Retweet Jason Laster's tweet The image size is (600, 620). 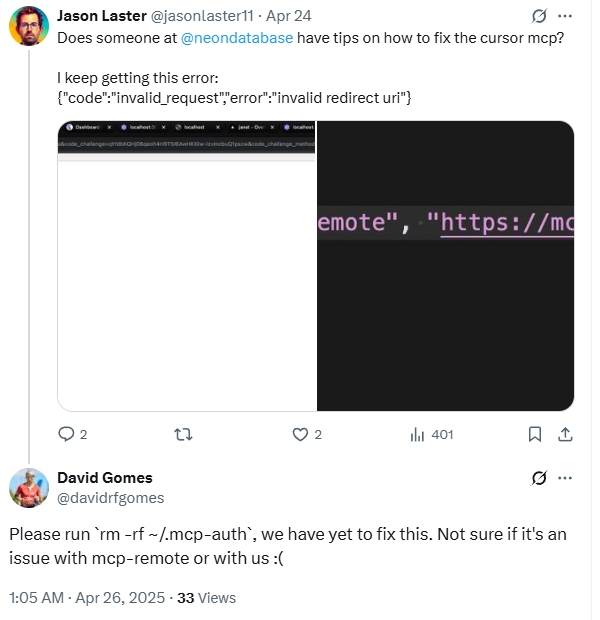(x=184, y=435)
